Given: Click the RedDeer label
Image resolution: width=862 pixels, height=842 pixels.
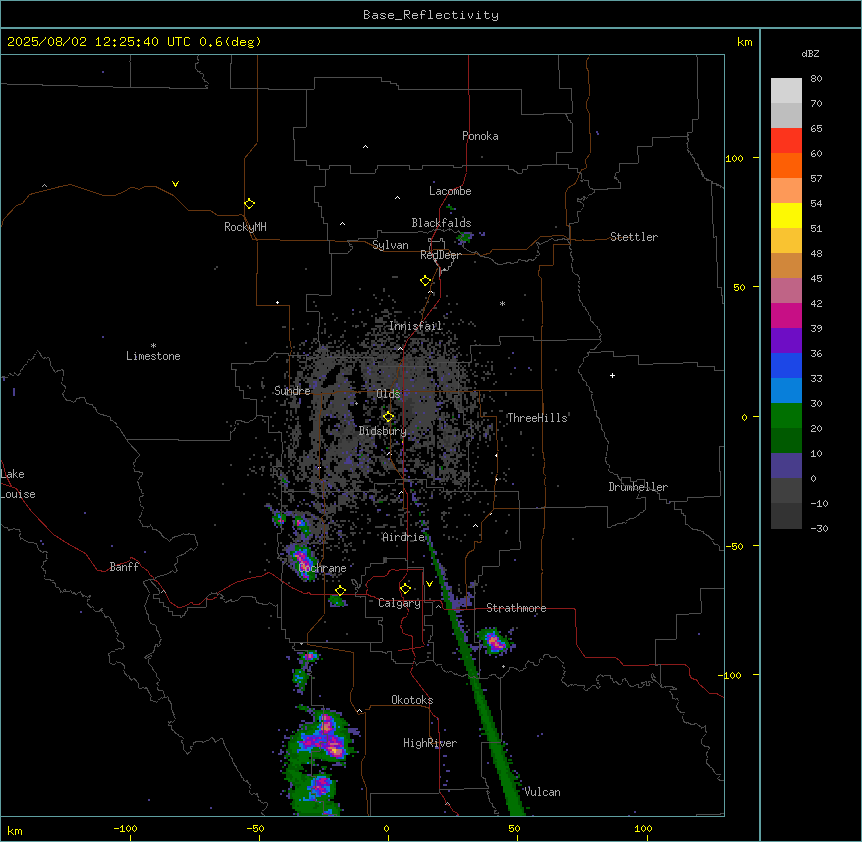Looking at the screenshot, I should (440, 255).
